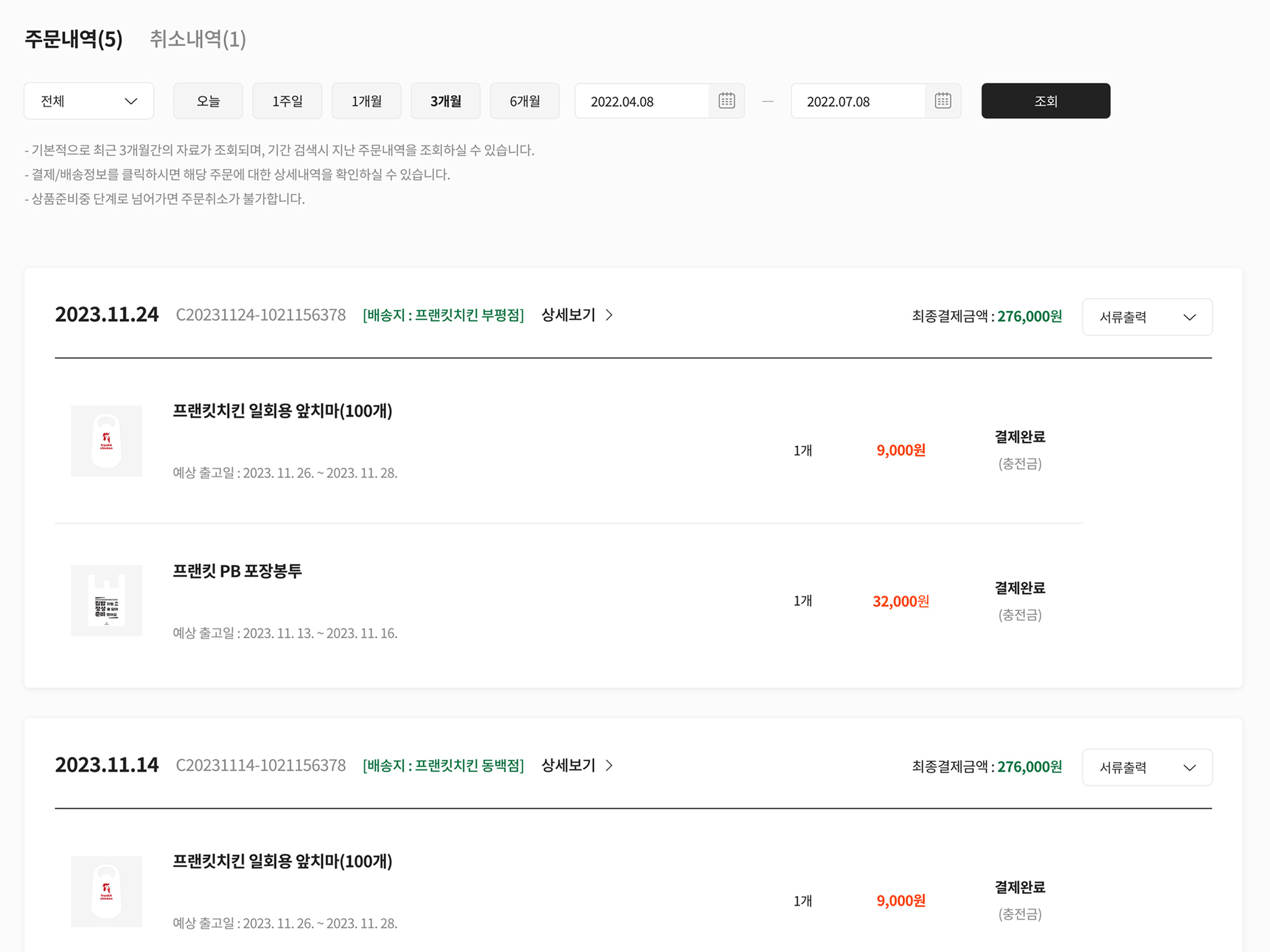Open first 일회용 앞치마 product thumbnail
1270x952 pixels.
106,441
